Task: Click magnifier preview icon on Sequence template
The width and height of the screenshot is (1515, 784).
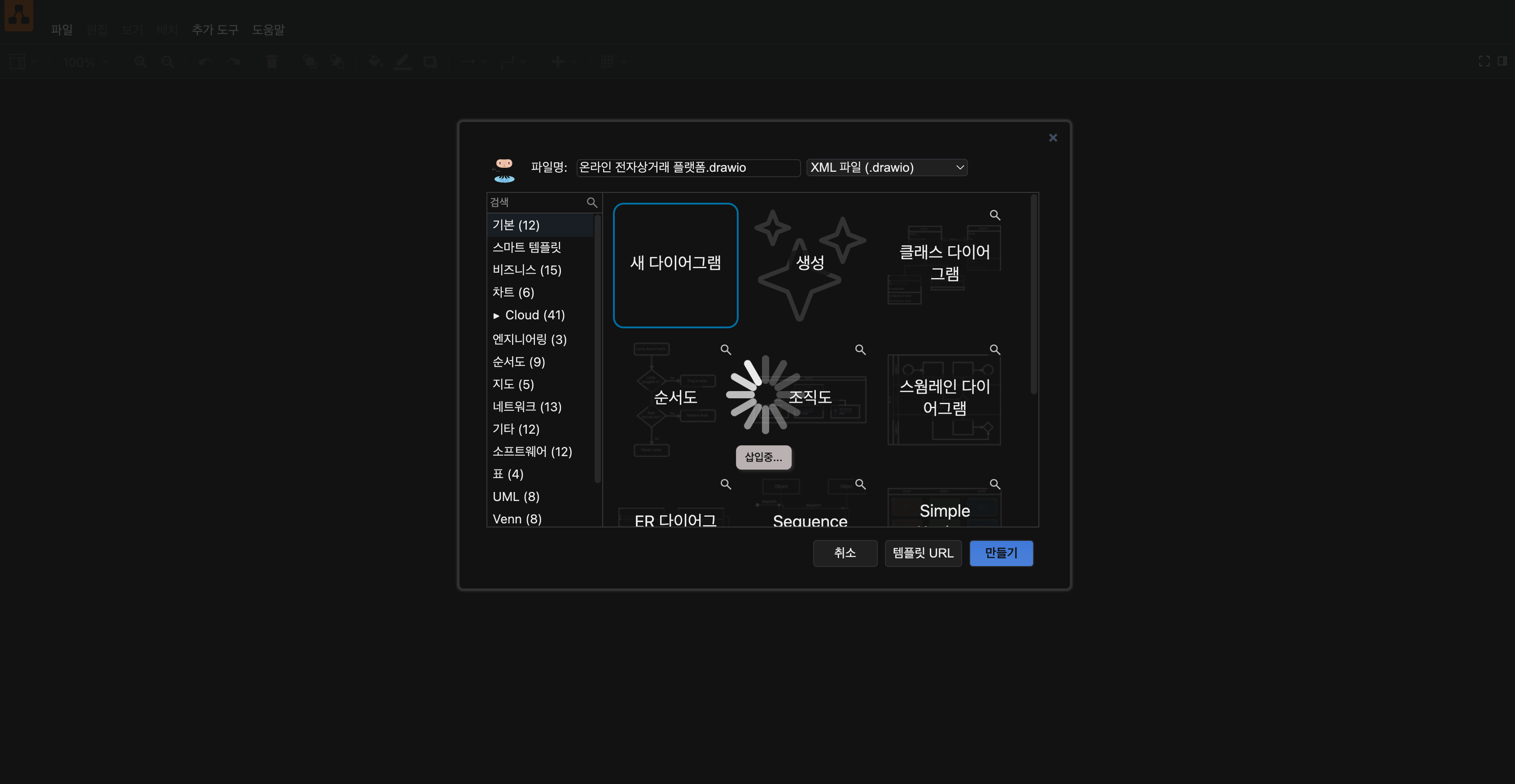Action: click(860, 484)
